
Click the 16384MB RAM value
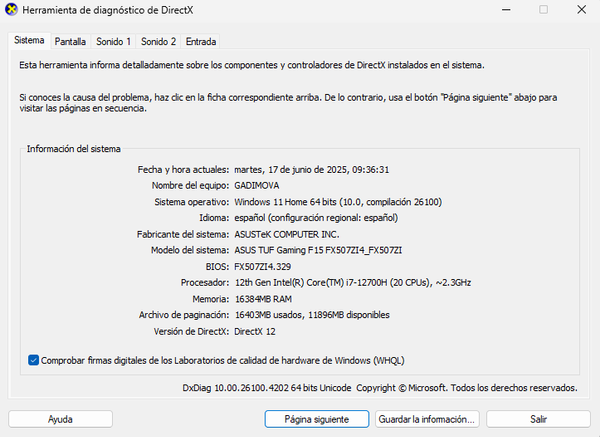coord(263,299)
